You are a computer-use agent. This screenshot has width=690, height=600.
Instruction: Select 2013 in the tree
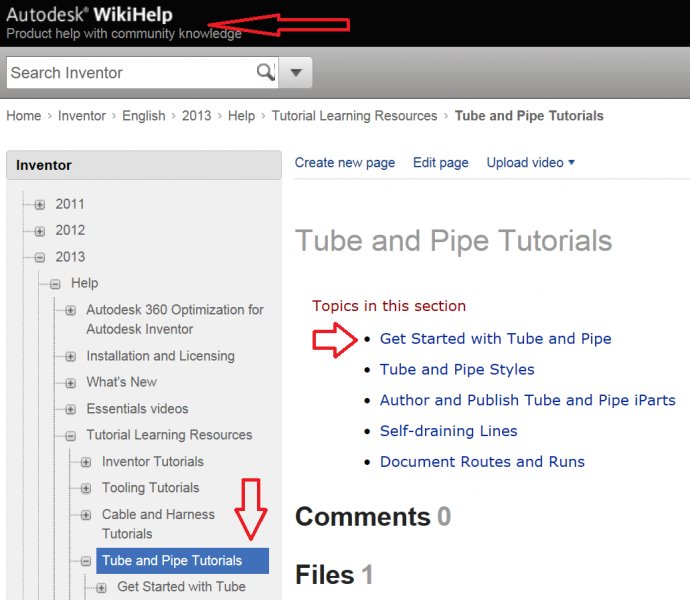[x=70, y=257]
